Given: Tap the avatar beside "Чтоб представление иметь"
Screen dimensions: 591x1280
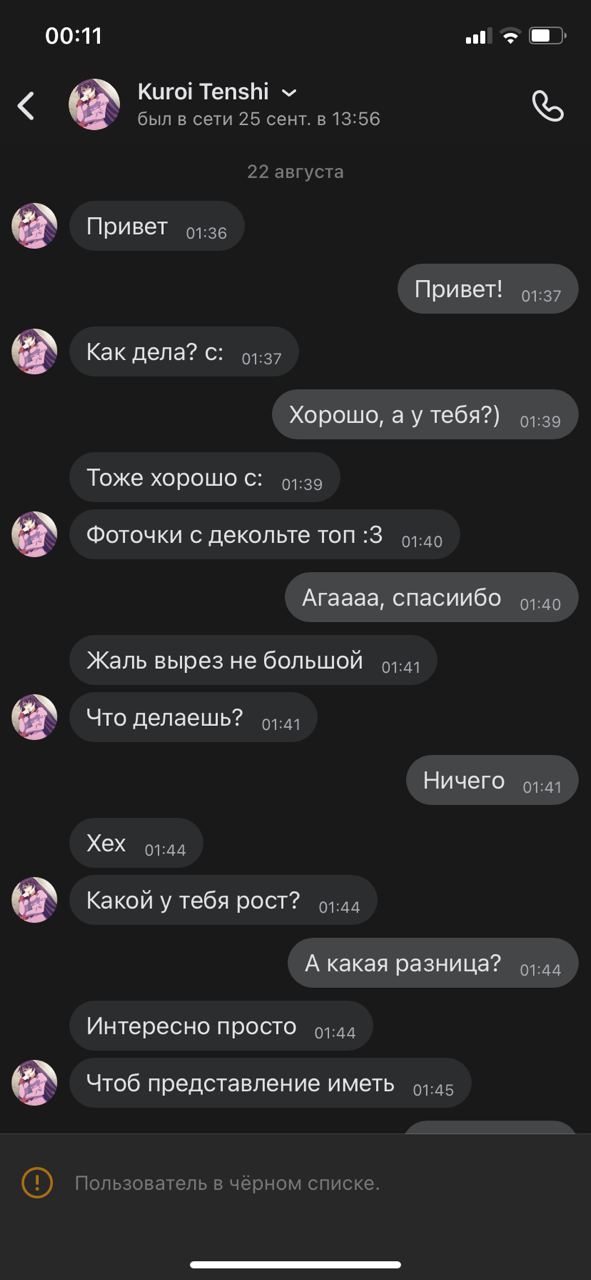Looking at the screenshot, I should click(34, 1083).
